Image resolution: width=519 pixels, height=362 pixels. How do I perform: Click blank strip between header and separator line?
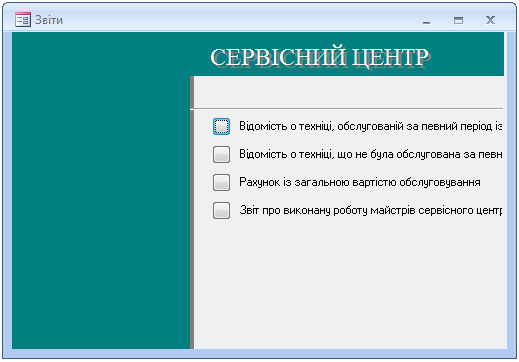(x=348, y=92)
